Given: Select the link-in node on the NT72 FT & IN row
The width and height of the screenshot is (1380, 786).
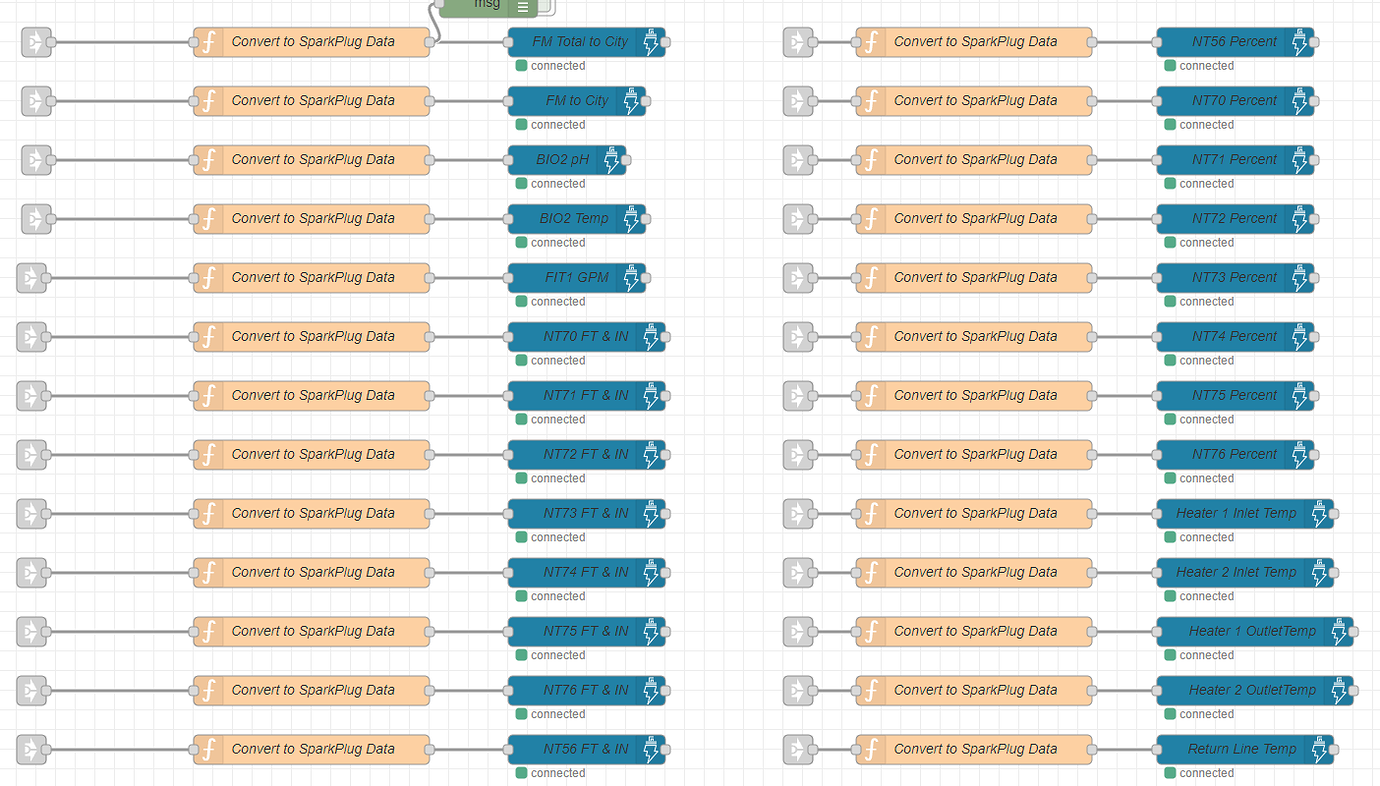Looking at the screenshot, I should pyautogui.click(x=32, y=455).
